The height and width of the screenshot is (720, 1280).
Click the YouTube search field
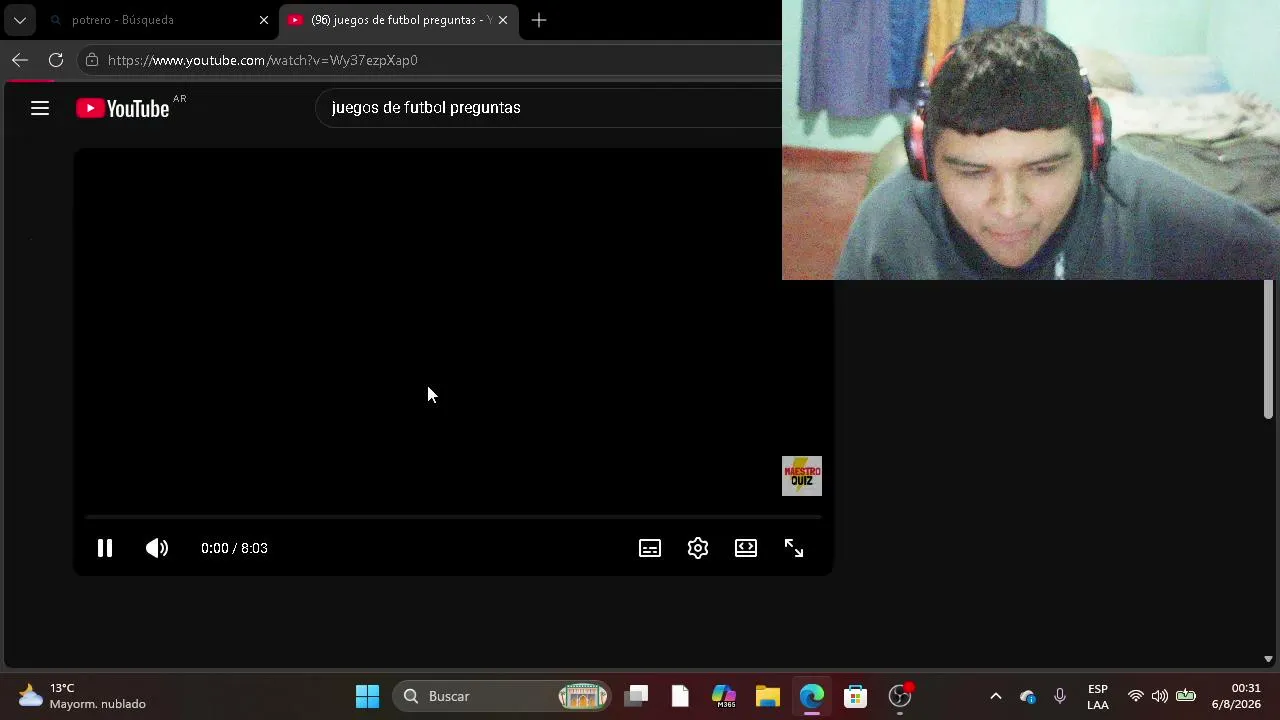(550, 108)
